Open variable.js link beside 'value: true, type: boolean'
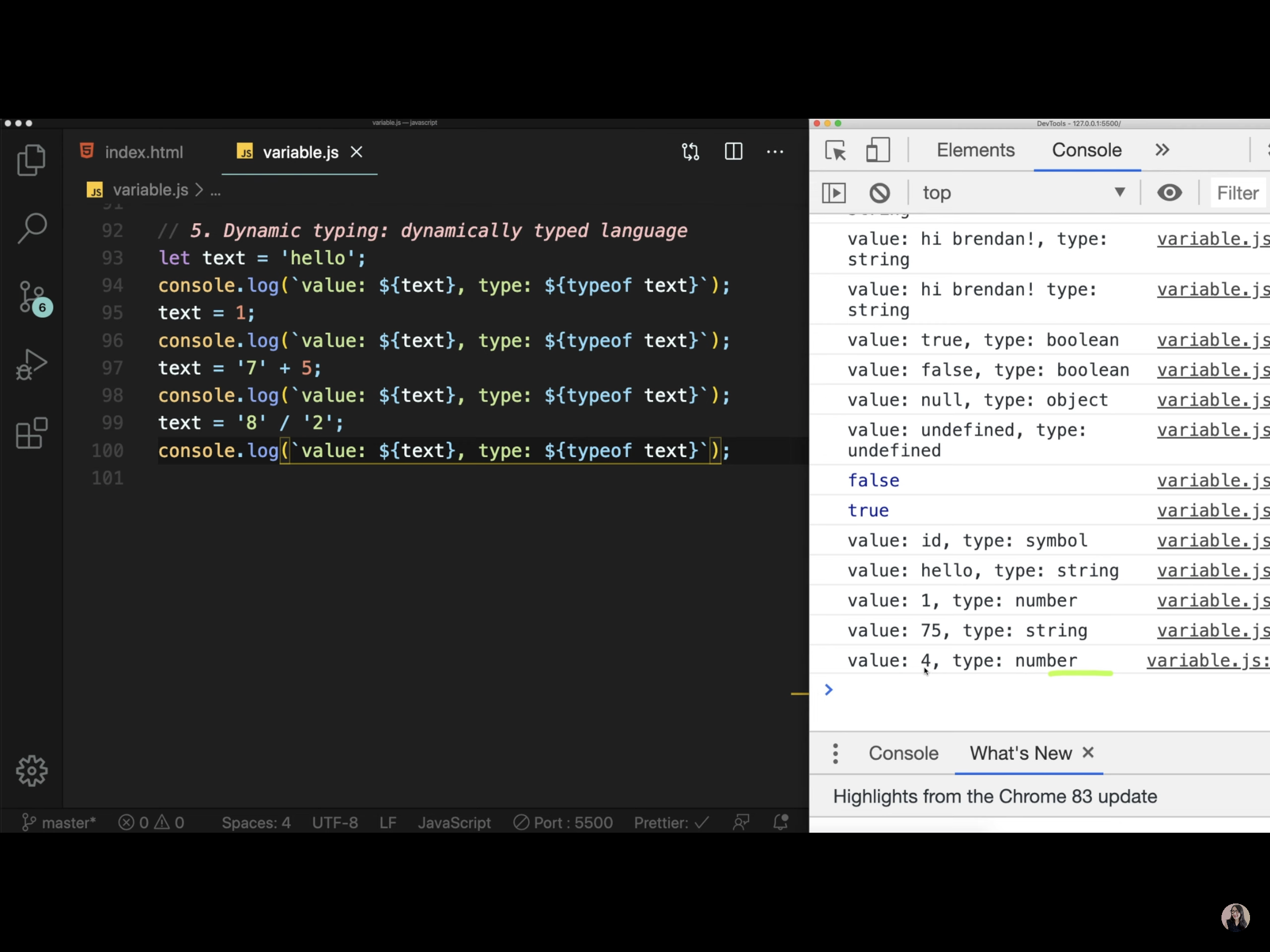 [1212, 340]
